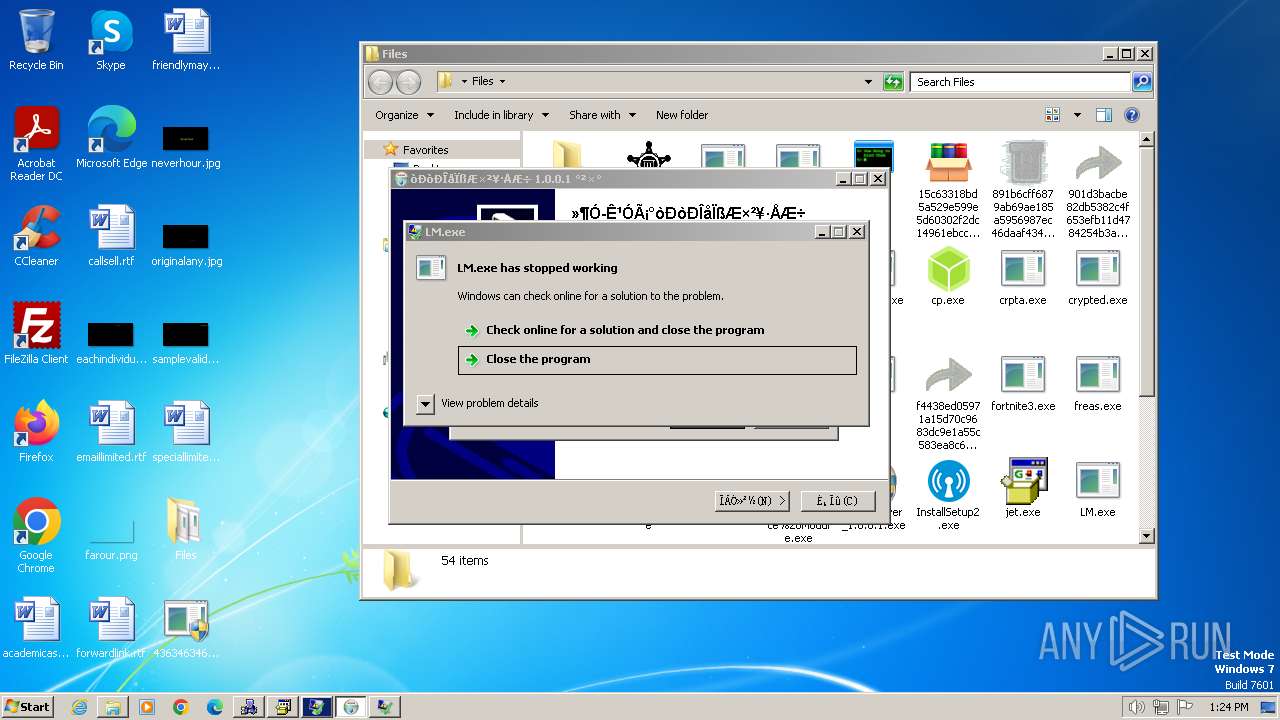1280x720 pixels.
Task: Select the WinRAR archive 15c63318bd file
Action: [947, 190]
